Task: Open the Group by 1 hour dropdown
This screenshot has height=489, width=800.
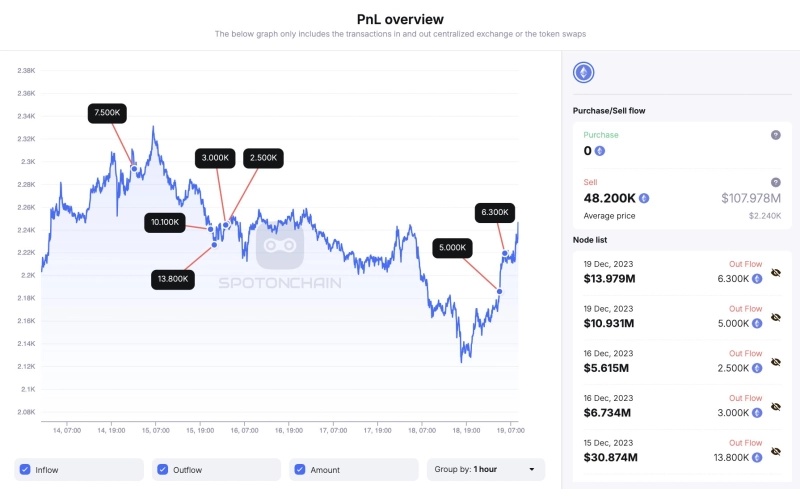Action: point(485,469)
